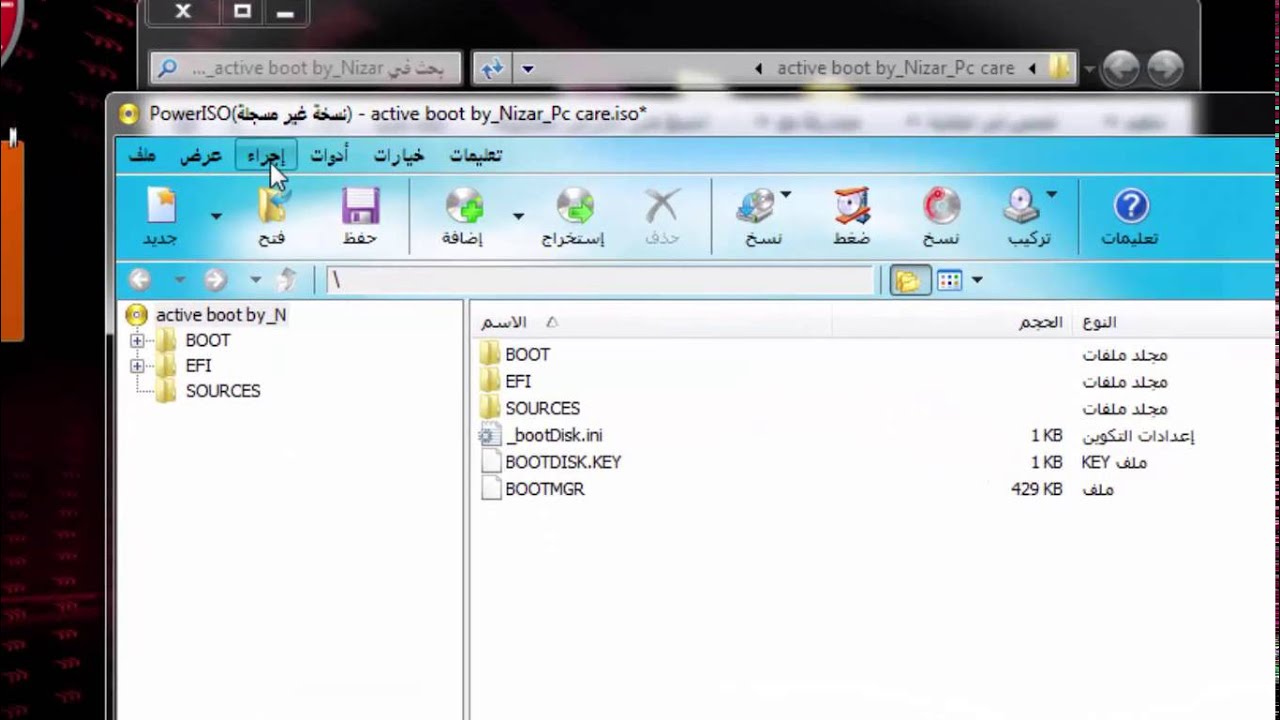Open the forward history dropdown arrow
1280x720 pixels.
tap(256, 280)
